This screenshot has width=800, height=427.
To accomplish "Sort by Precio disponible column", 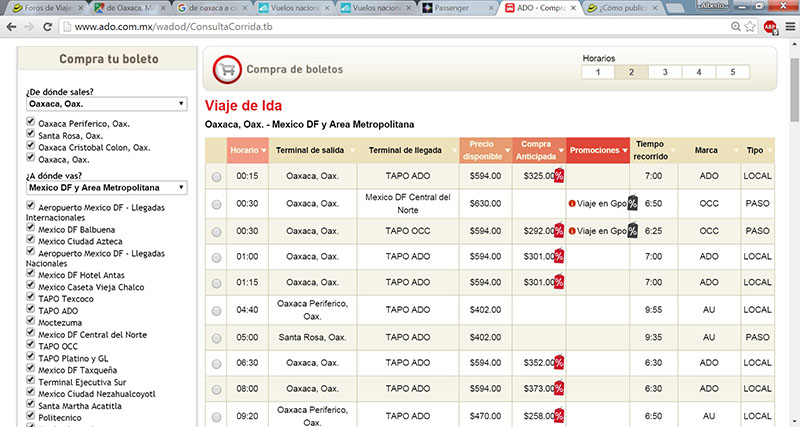I will coord(486,150).
